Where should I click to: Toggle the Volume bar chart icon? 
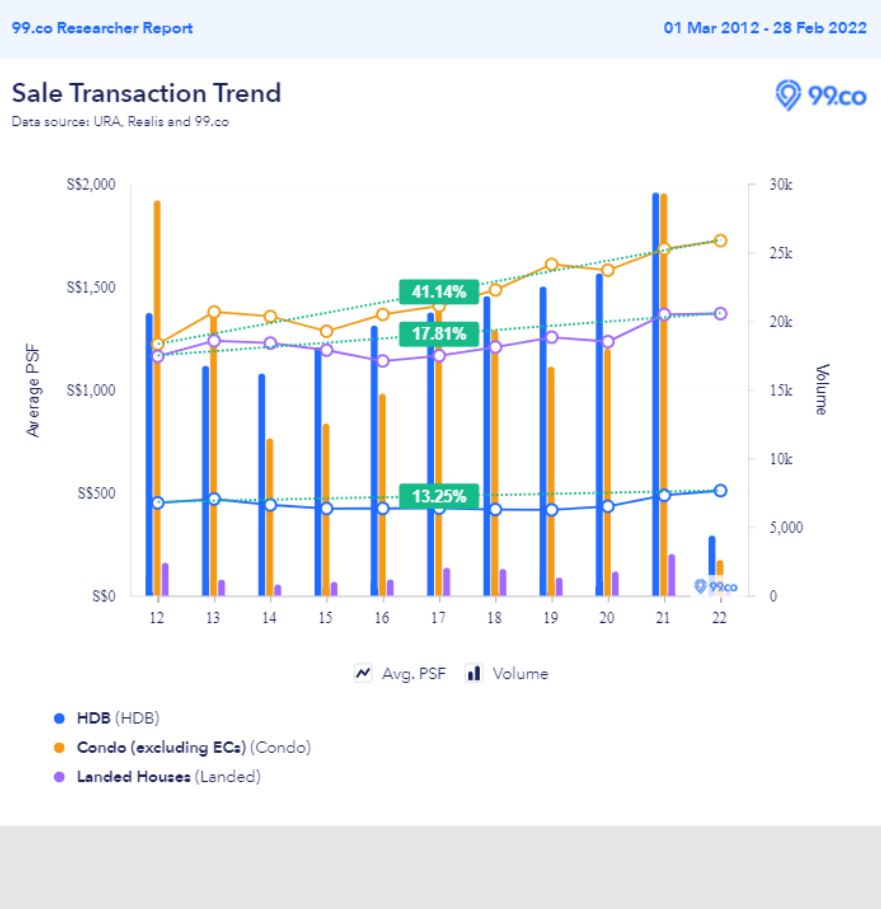(x=474, y=673)
